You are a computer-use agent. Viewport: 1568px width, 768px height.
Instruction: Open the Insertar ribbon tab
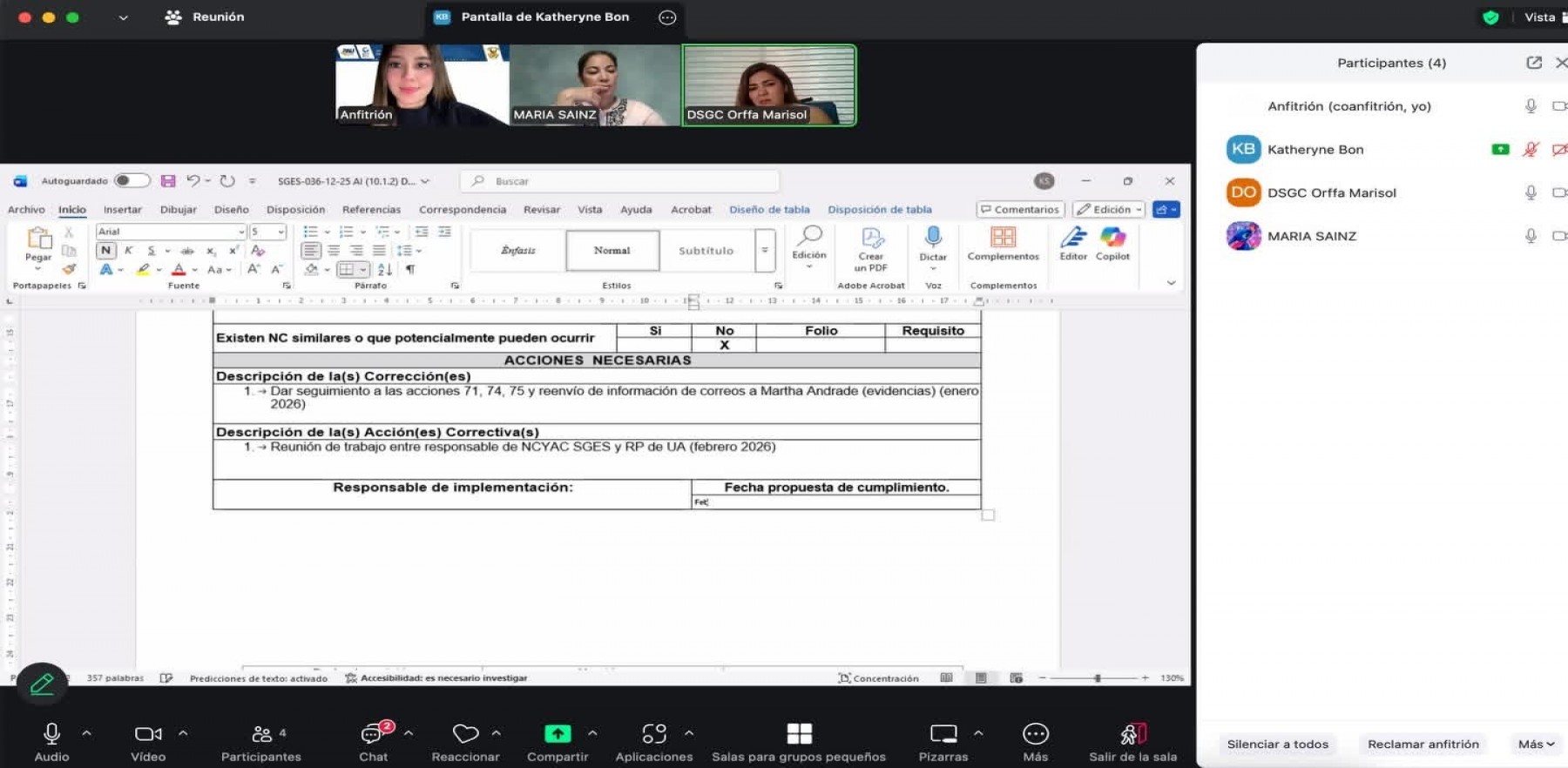click(x=122, y=210)
